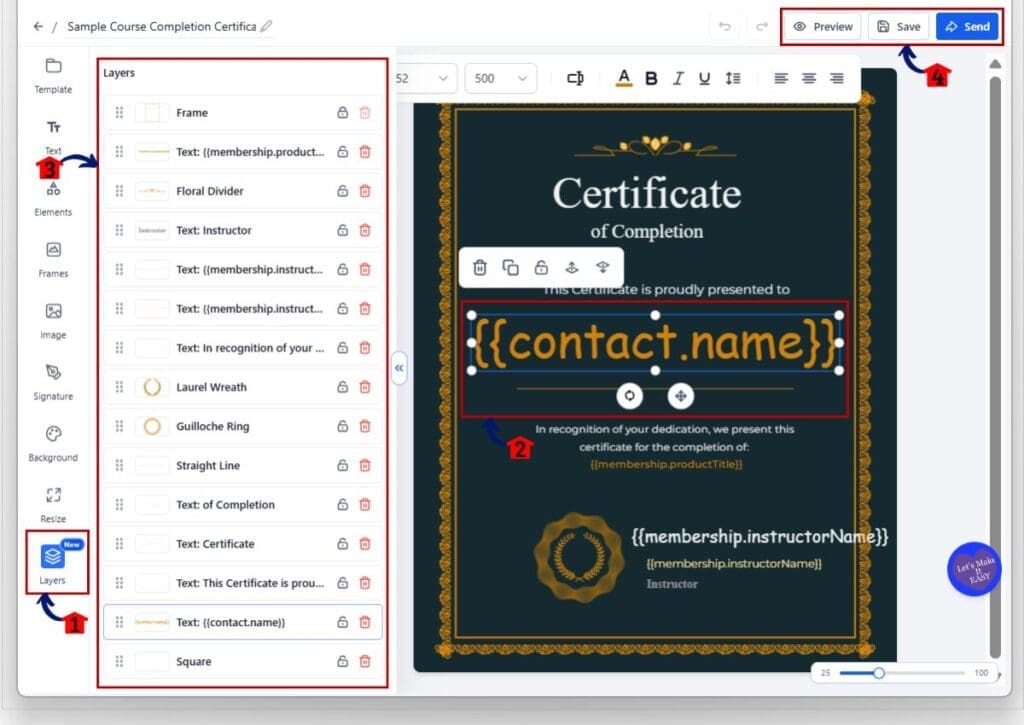Click the Save button
The width and height of the screenshot is (1024, 725).
(899, 26)
